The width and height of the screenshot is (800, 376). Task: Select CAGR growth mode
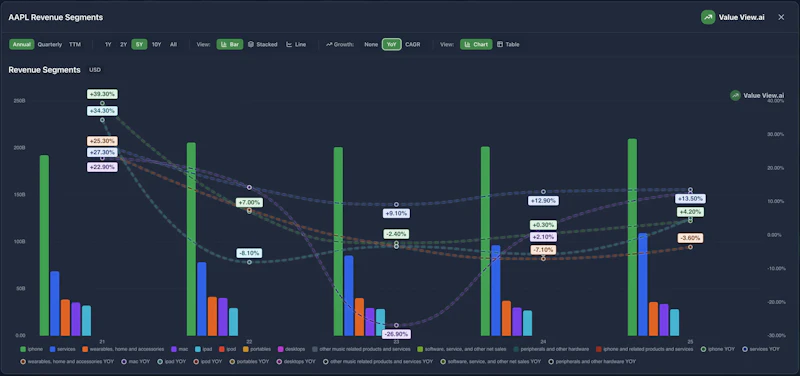[x=412, y=44]
